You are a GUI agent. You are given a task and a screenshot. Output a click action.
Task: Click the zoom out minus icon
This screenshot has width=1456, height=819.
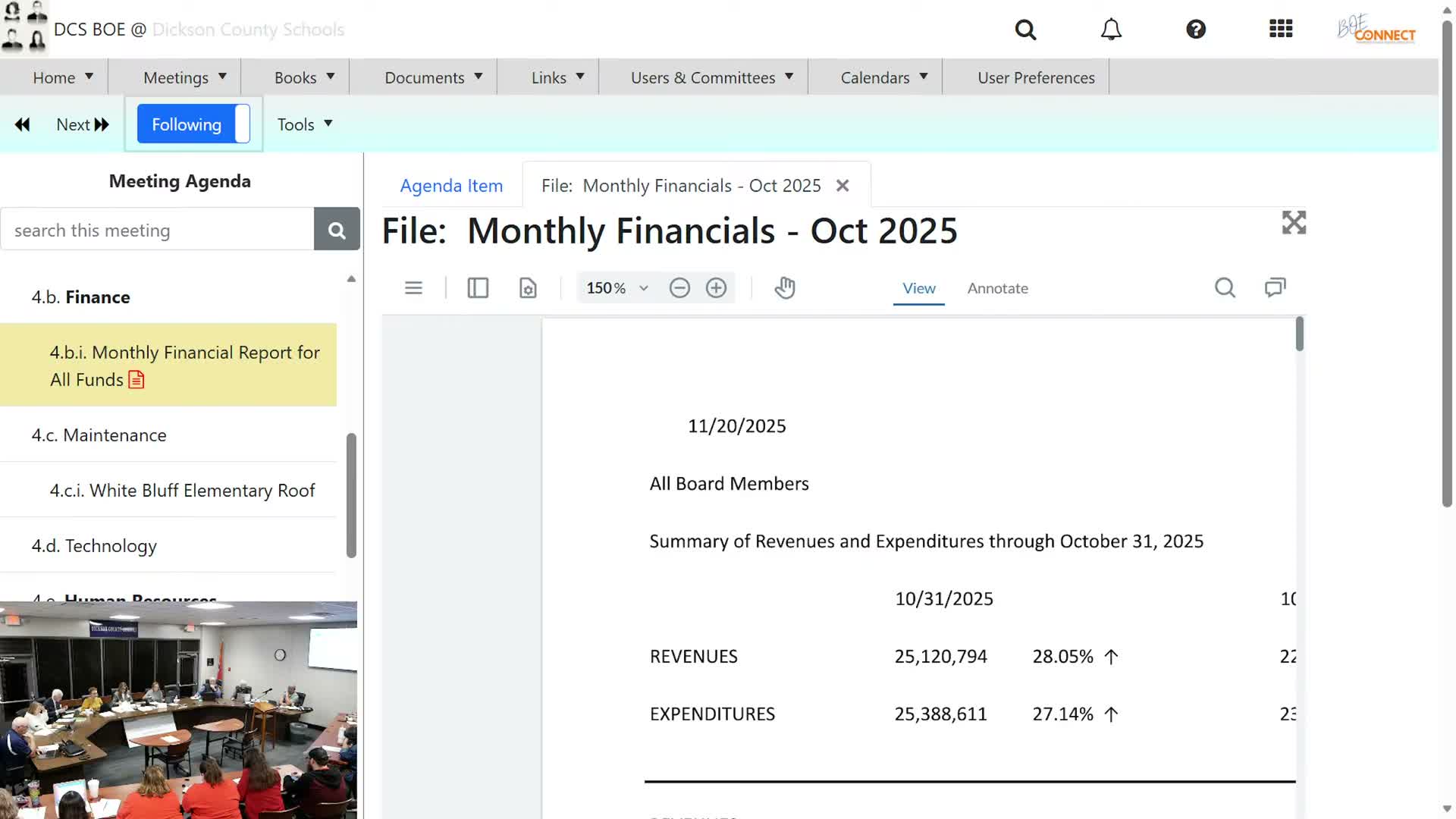pos(679,287)
